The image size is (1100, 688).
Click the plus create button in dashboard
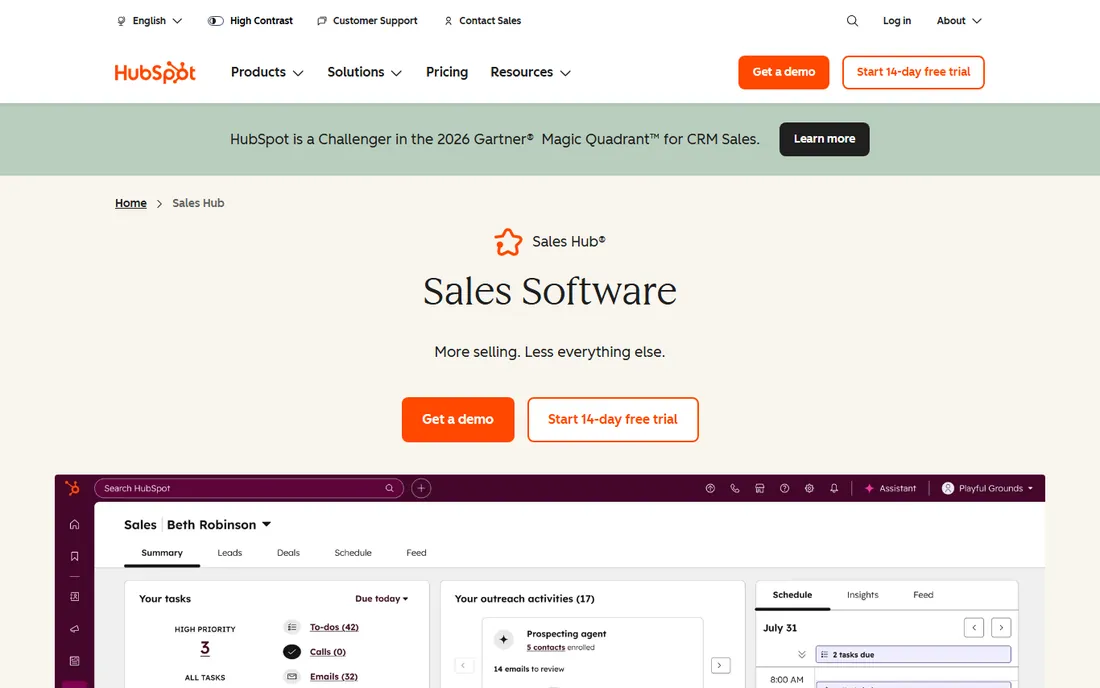pos(421,488)
